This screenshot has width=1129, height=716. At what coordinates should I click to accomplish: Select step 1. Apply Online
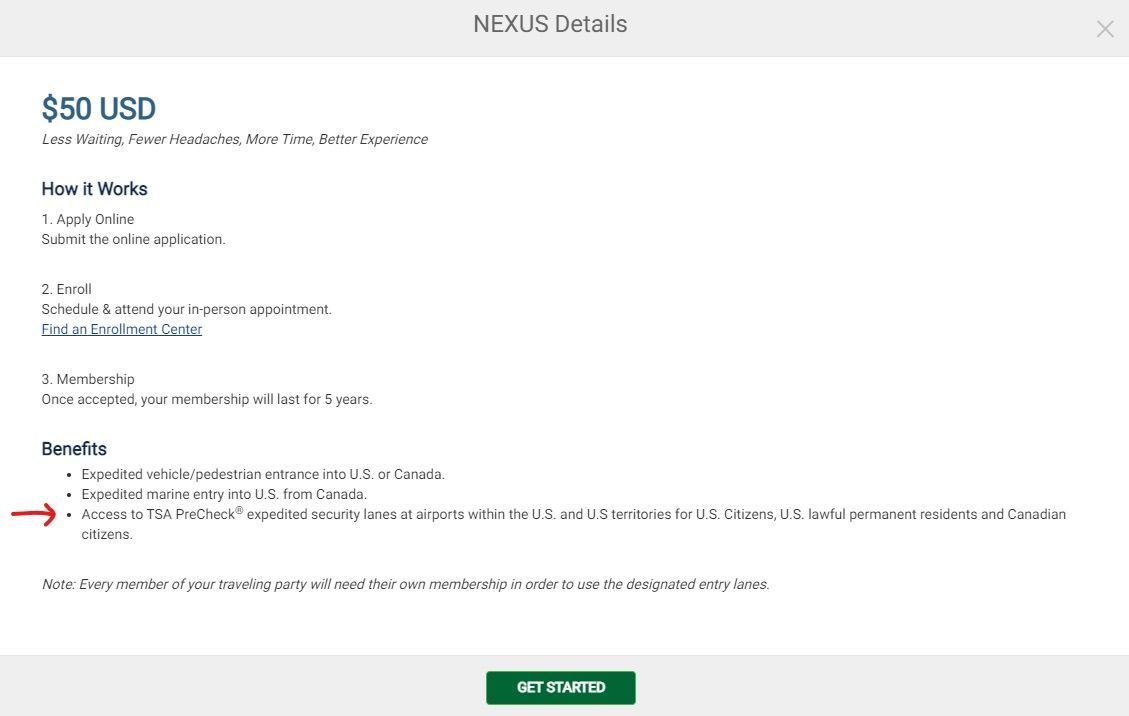[88, 219]
